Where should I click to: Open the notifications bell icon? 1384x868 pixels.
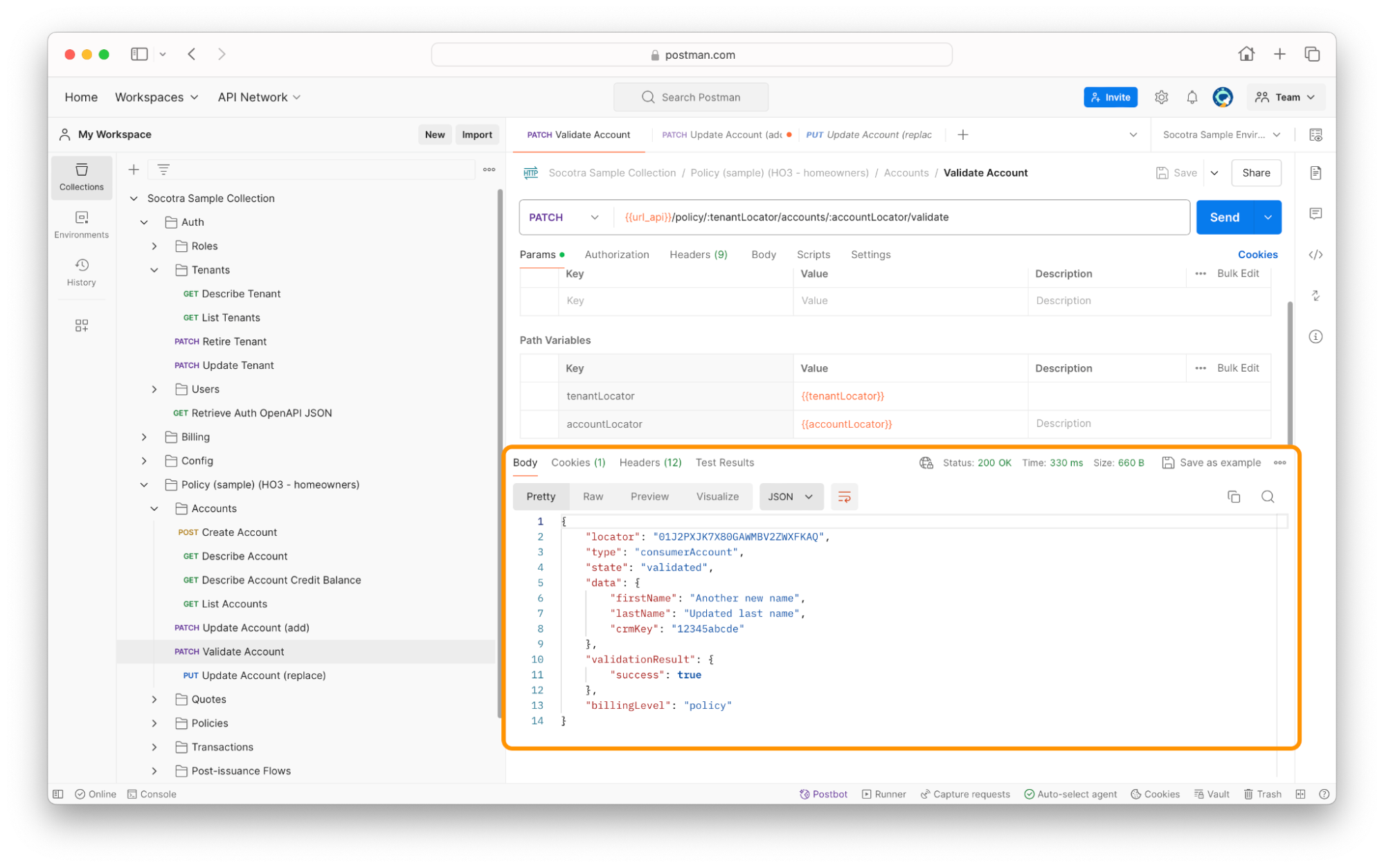(1192, 98)
